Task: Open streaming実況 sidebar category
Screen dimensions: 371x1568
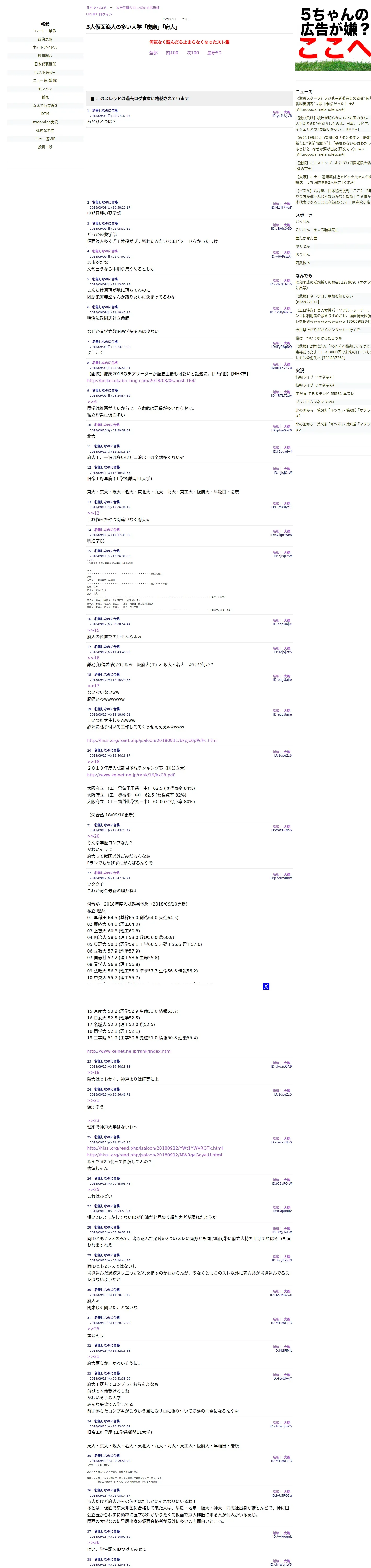Action: coord(45,122)
